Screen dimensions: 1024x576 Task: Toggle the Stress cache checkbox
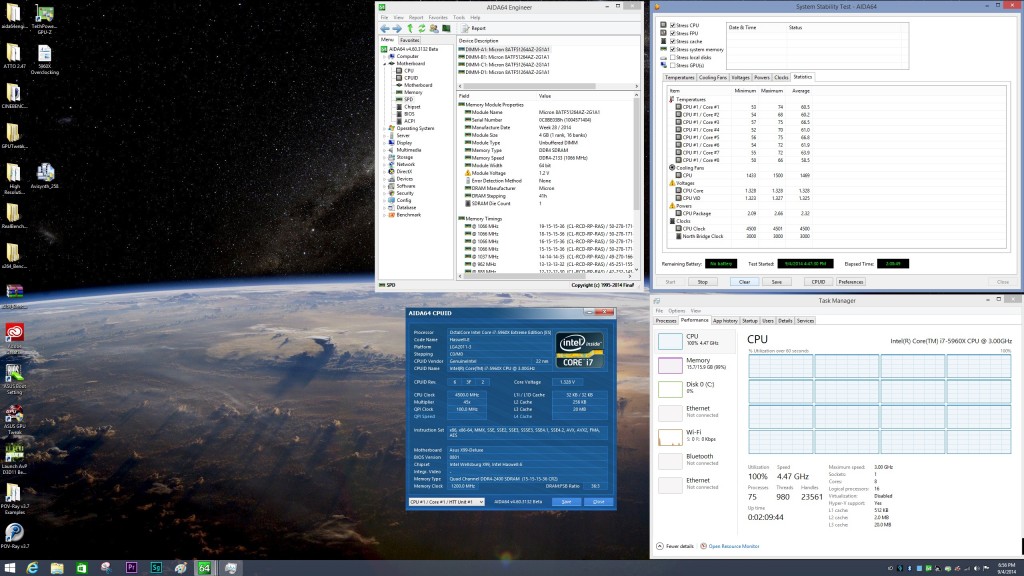tap(673, 41)
